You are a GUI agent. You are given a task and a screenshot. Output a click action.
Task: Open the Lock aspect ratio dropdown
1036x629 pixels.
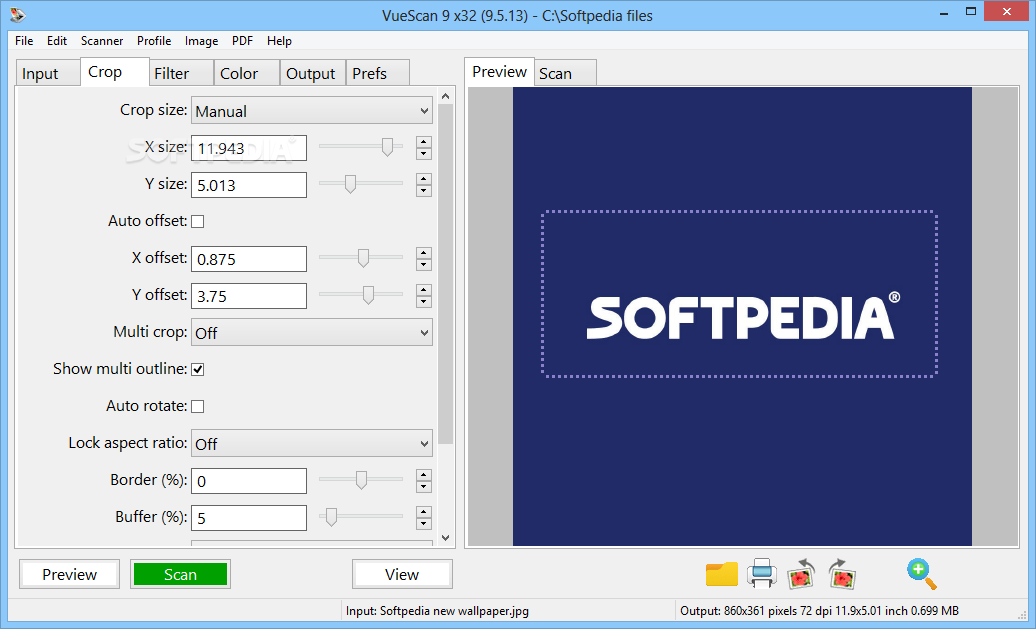click(x=312, y=444)
